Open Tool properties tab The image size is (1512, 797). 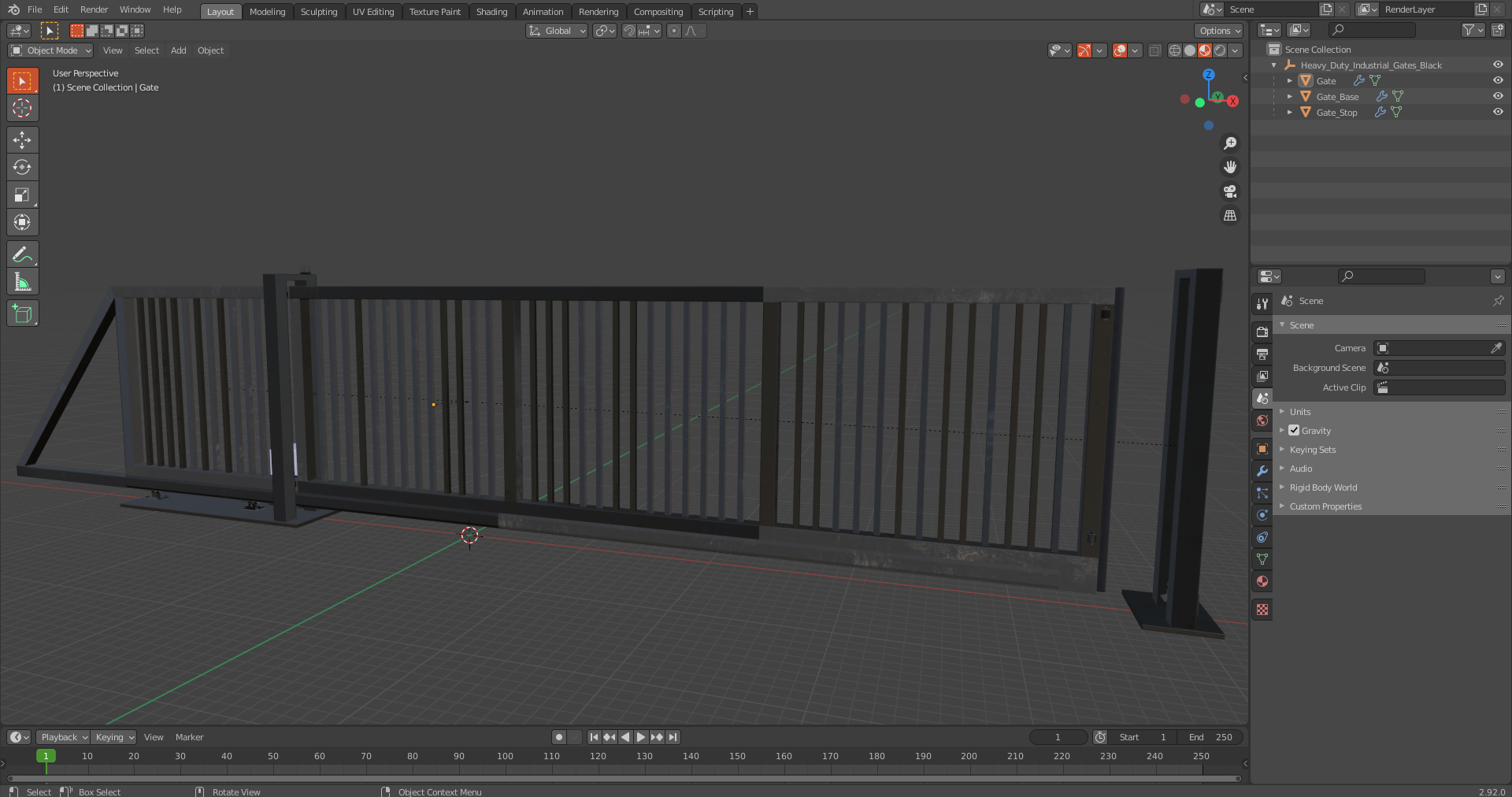1262,303
